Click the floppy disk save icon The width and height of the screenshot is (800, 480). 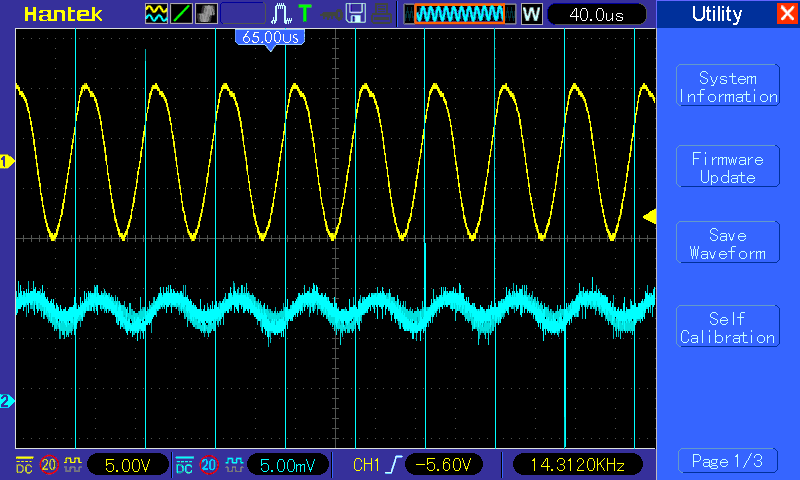356,14
